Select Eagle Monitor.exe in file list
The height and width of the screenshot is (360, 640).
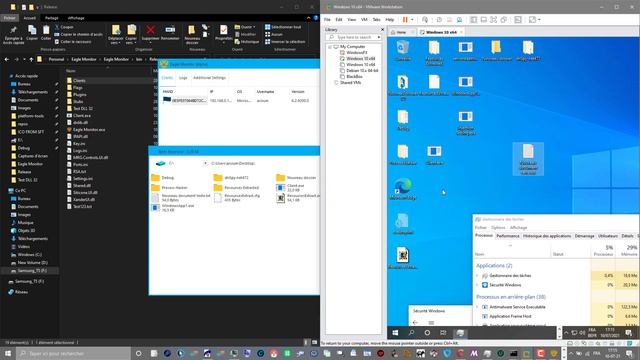click(x=86, y=129)
